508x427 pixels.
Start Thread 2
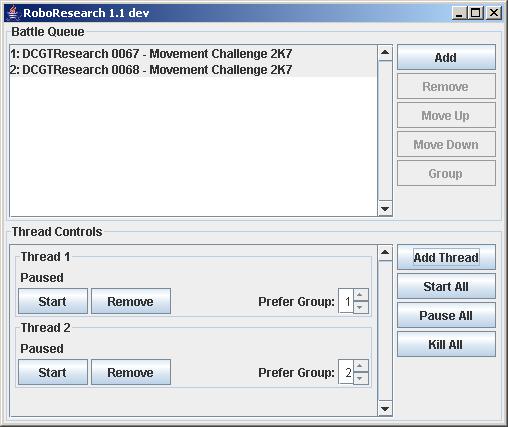(x=53, y=372)
